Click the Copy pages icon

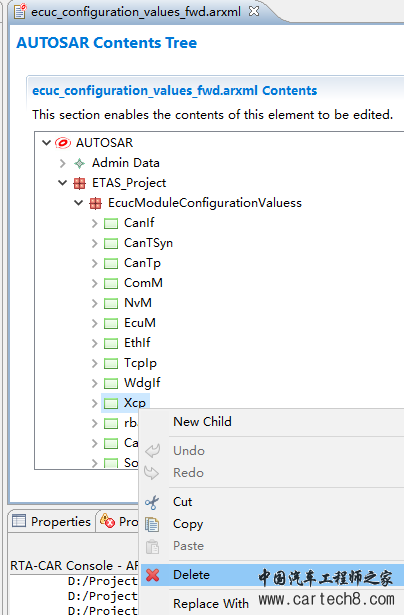pyautogui.click(x=152, y=524)
